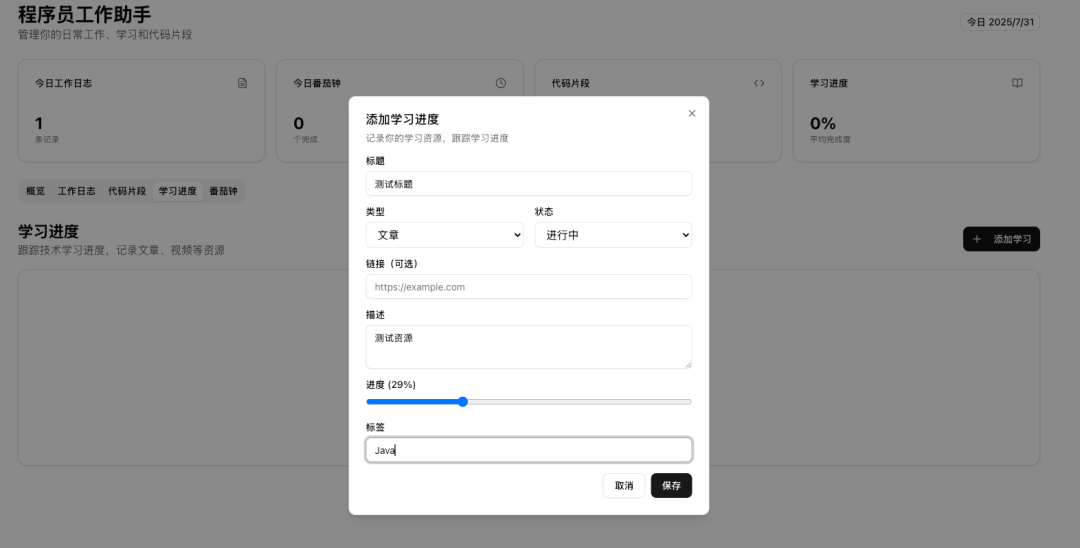
Task: Switch to the 概览 tab
Action: pos(36,191)
